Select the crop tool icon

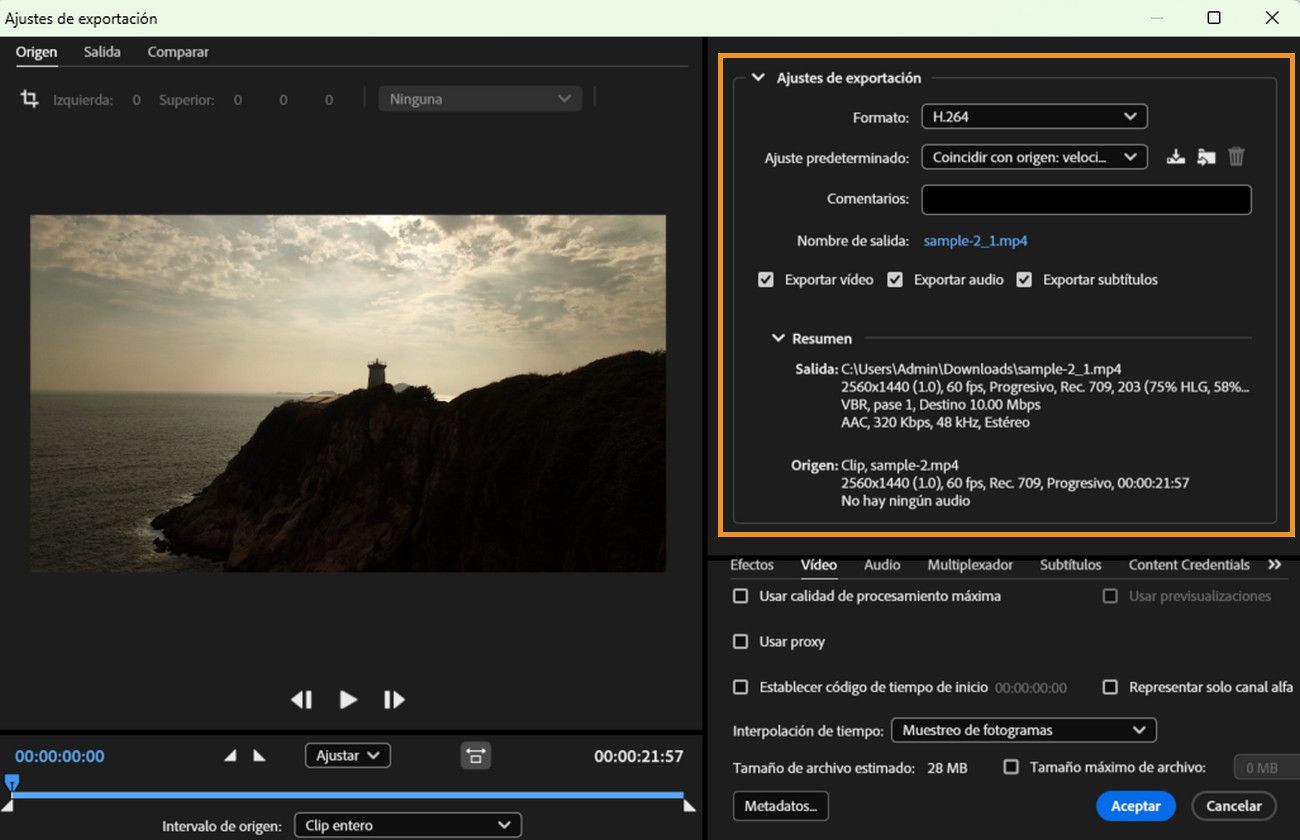(29, 99)
